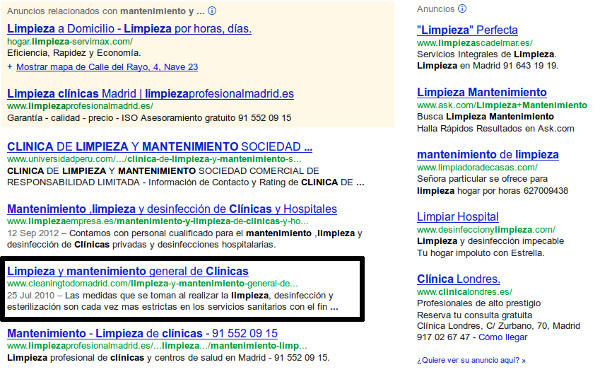The height and width of the screenshot is (372, 600).
Task: Click URL starting 'www.limpiezaempresa.es/'
Action: pyautogui.click(x=158, y=221)
